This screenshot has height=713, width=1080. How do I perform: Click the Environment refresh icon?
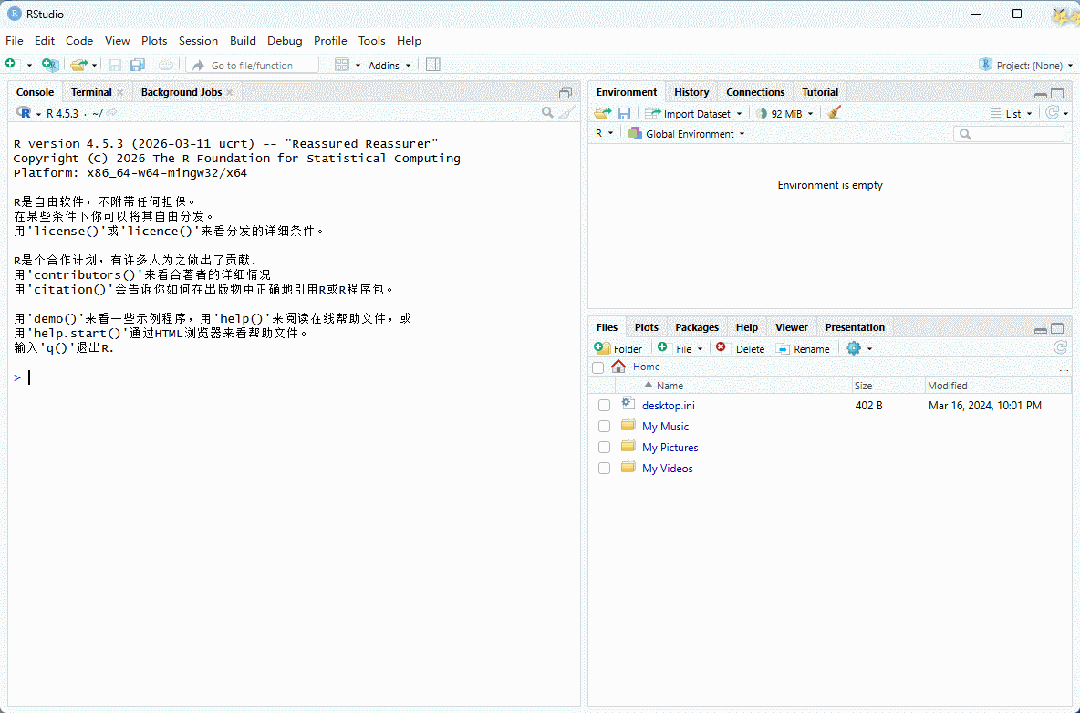click(1052, 113)
